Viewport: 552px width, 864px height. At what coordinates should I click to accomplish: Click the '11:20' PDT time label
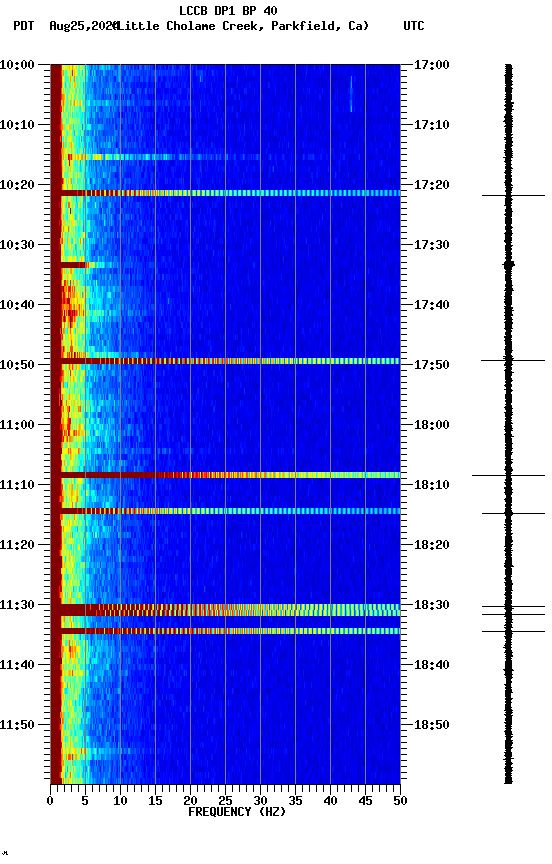[17, 545]
